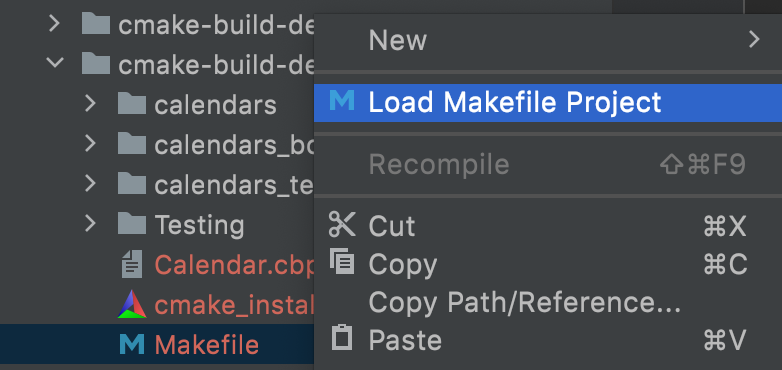Expand the calendars folder

tap(90, 104)
